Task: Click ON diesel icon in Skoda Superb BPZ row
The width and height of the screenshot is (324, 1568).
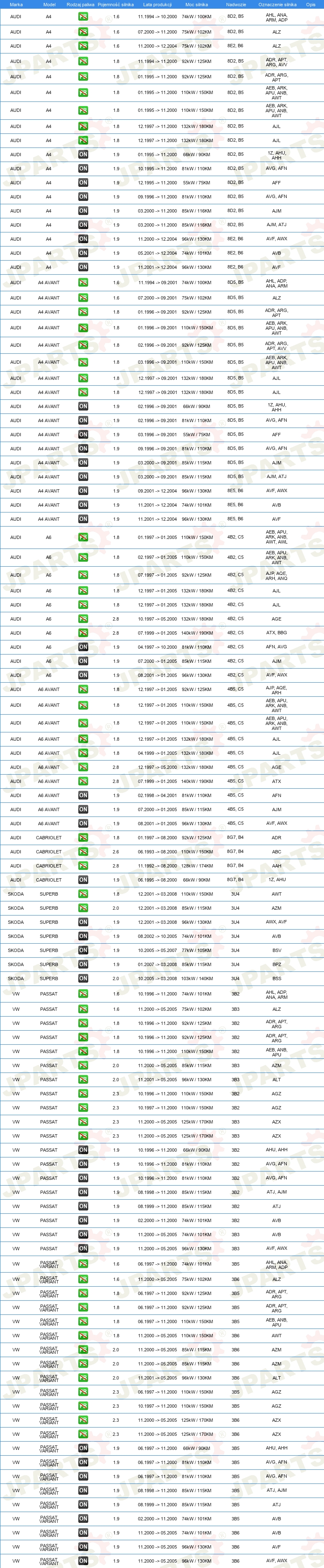Action: [x=83, y=964]
